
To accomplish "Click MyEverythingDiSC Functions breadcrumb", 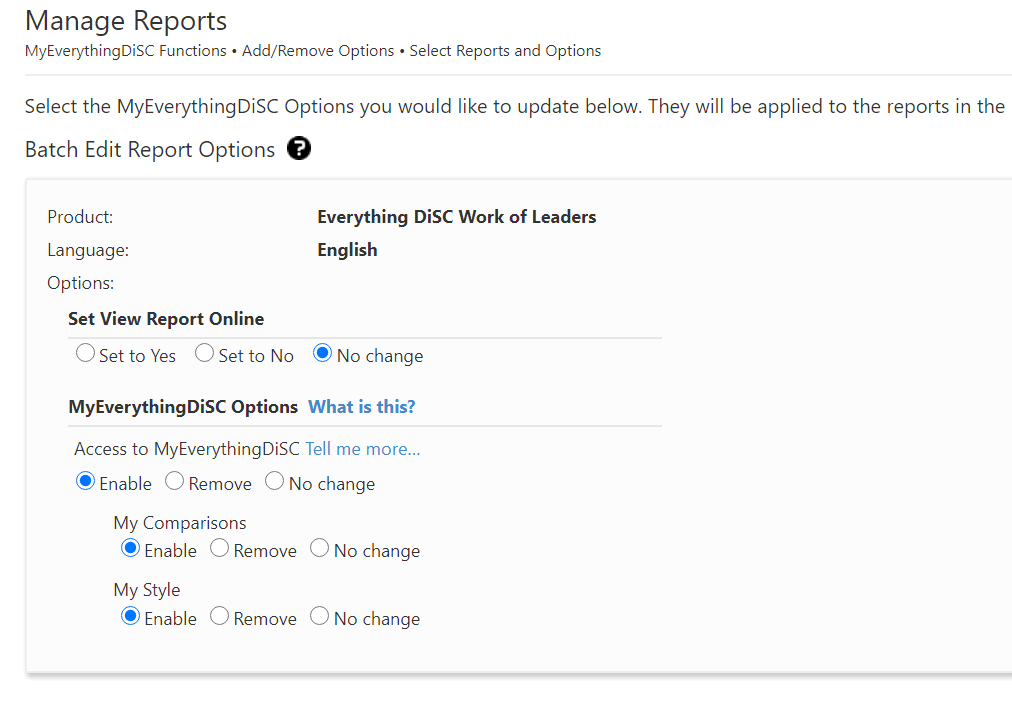I will pos(126,51).
